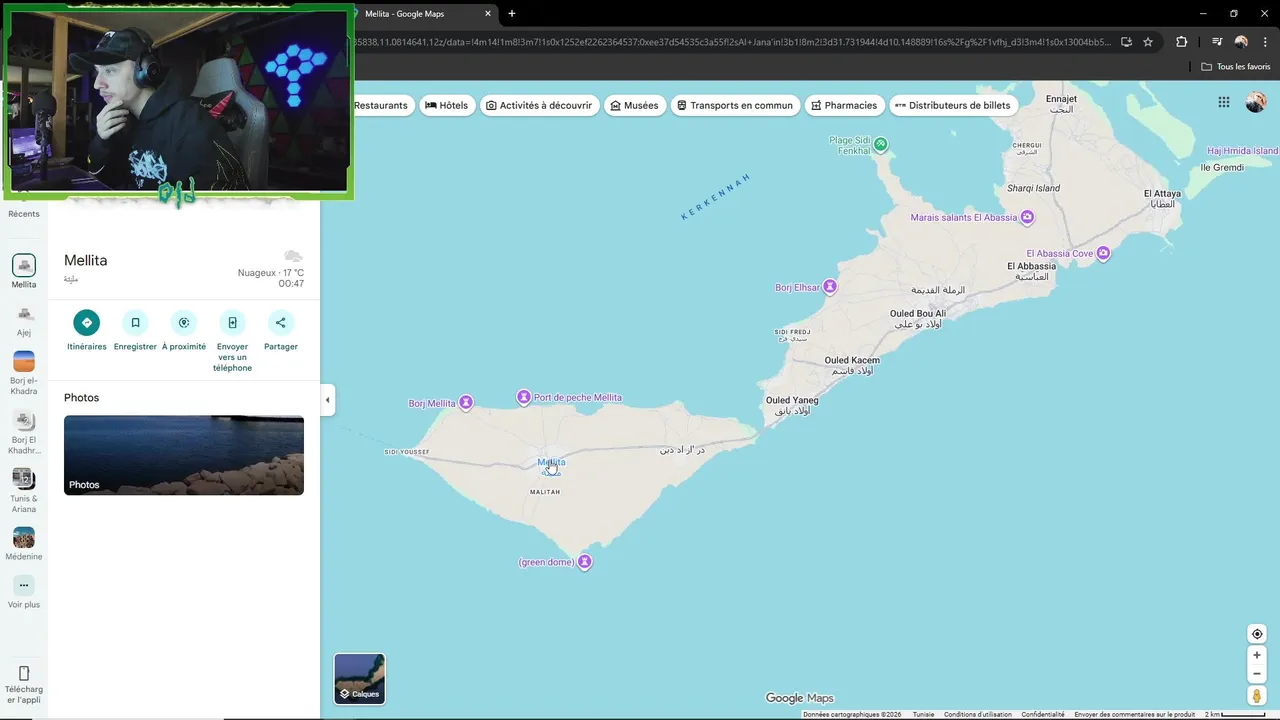
Task: Open browser extensions puzzle icon
Action: pos(1181,42)
